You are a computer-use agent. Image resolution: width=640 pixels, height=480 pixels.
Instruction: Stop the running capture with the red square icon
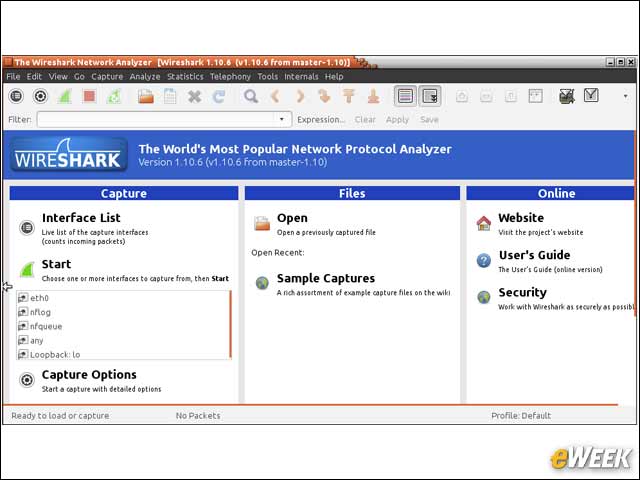[x=89, y=96]
